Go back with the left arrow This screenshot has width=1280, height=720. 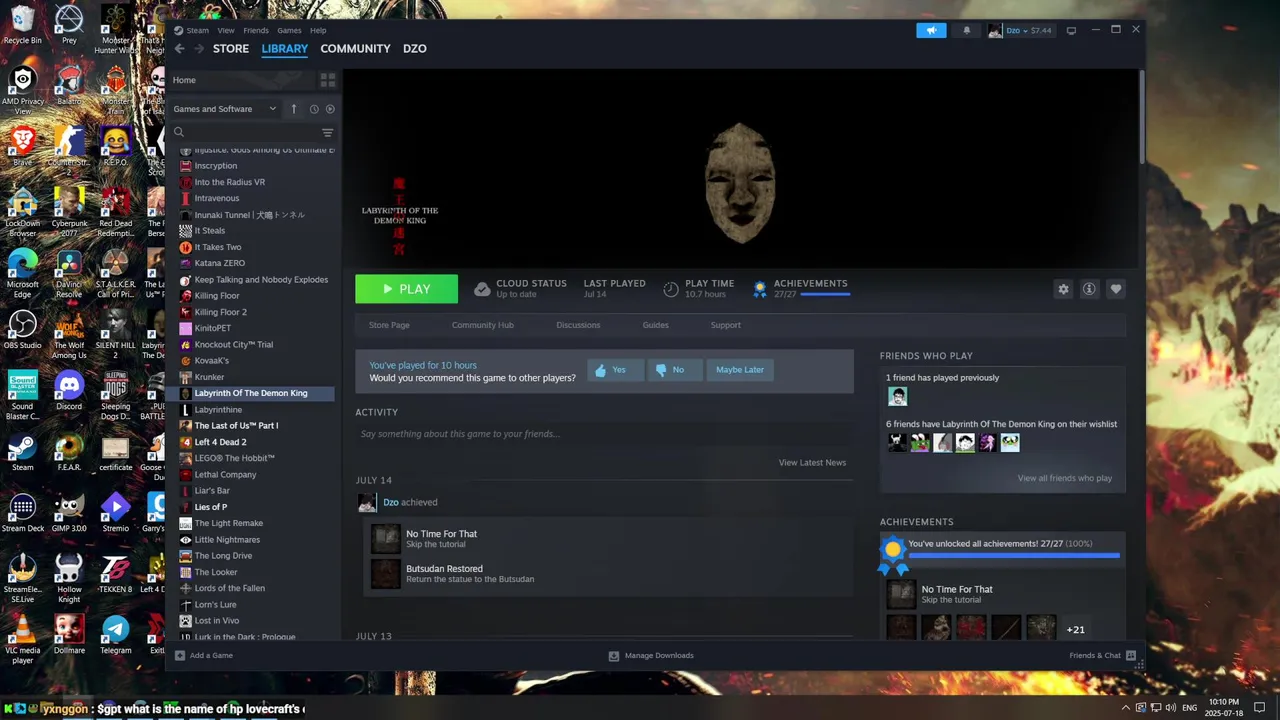pos(179,48)
